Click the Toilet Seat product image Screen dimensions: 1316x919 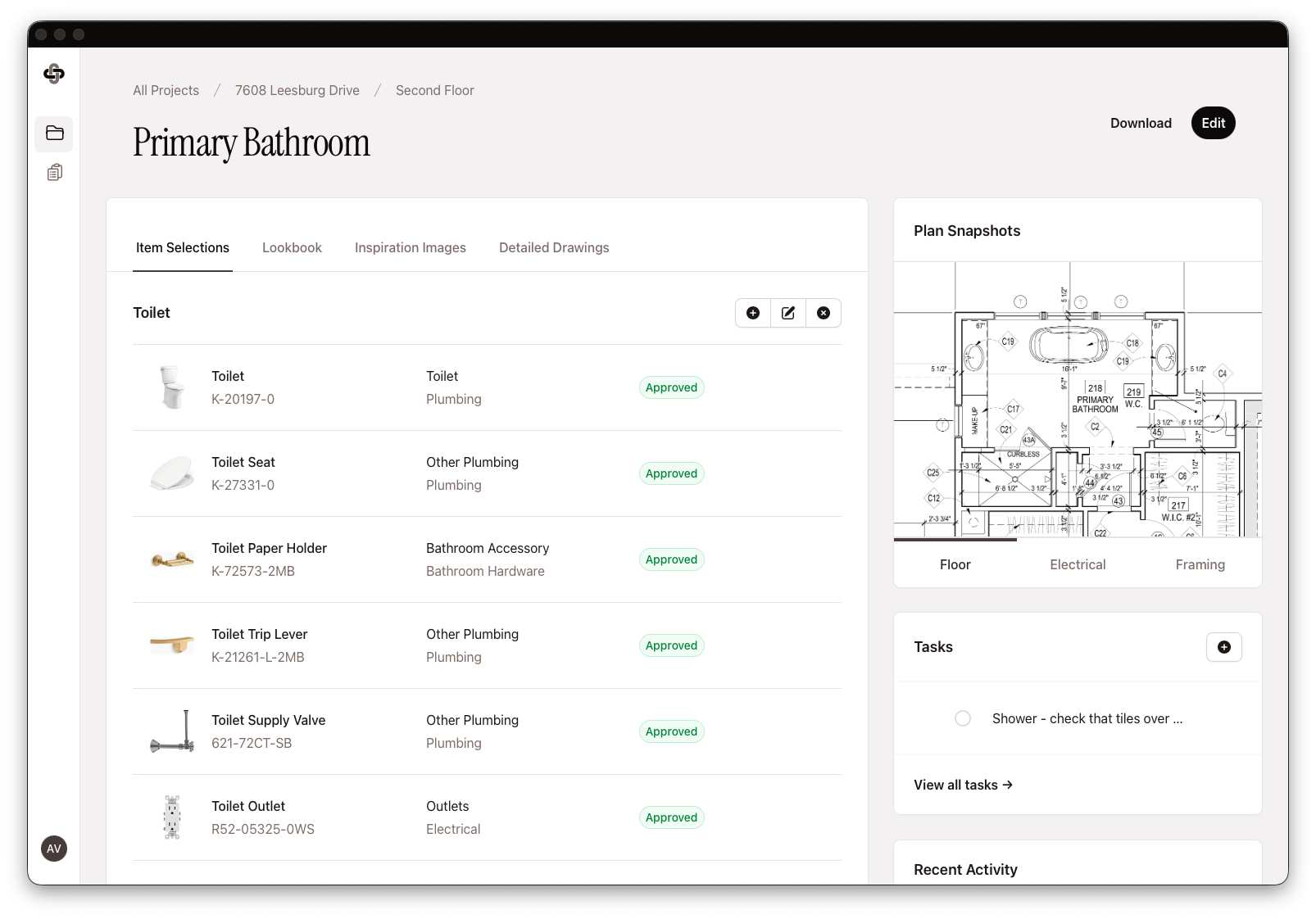pyautogui.click(x=172, y=473)
